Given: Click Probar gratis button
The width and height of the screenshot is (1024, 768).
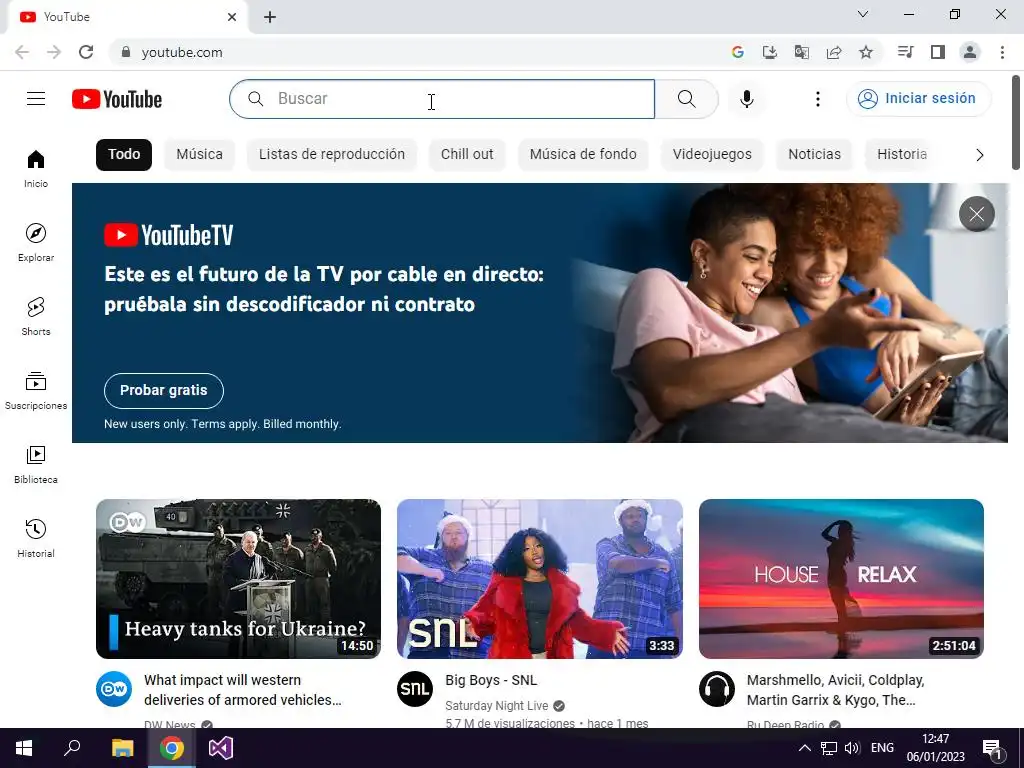Looking at the screenshot, I should (164, 391).
